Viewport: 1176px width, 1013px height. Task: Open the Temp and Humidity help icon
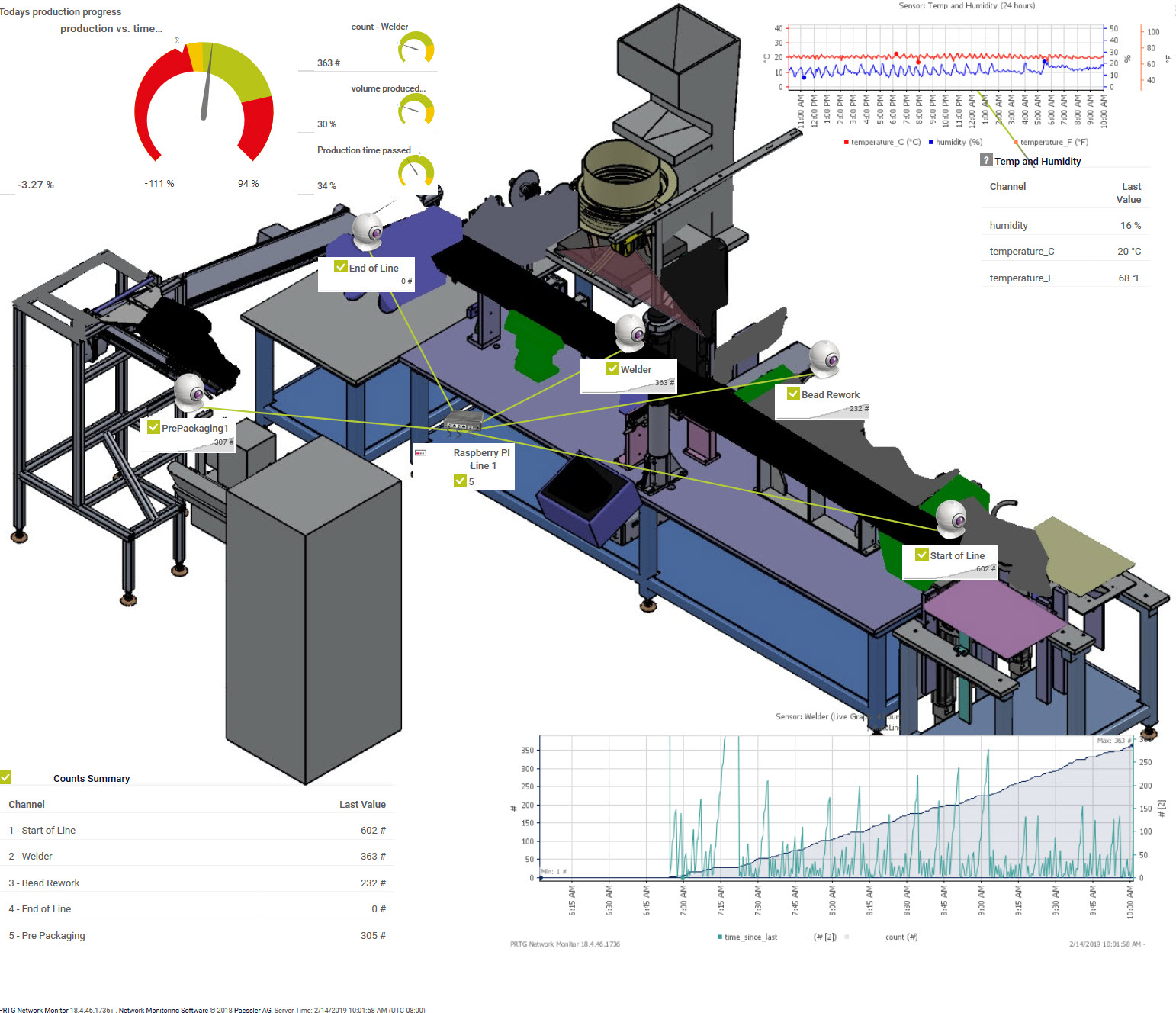986,160
